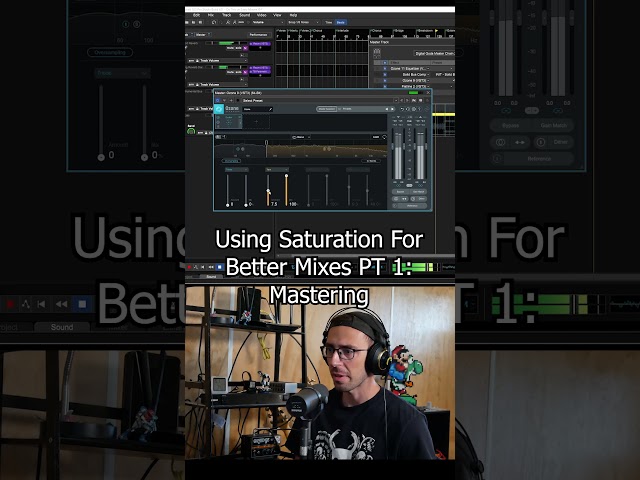640x480 pixels.
Task: Open the Track menu
Action: pyautogui.click(x=227, y=15)
